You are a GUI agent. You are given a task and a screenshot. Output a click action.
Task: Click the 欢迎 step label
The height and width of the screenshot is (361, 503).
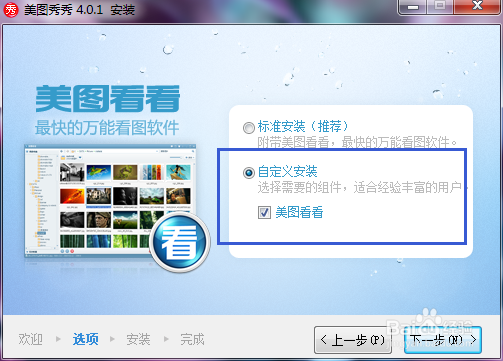click(30, 339)
